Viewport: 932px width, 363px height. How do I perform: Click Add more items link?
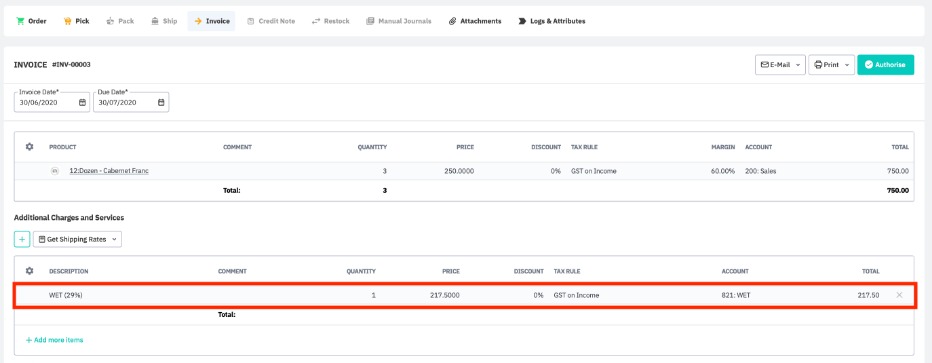pos(54,340)
